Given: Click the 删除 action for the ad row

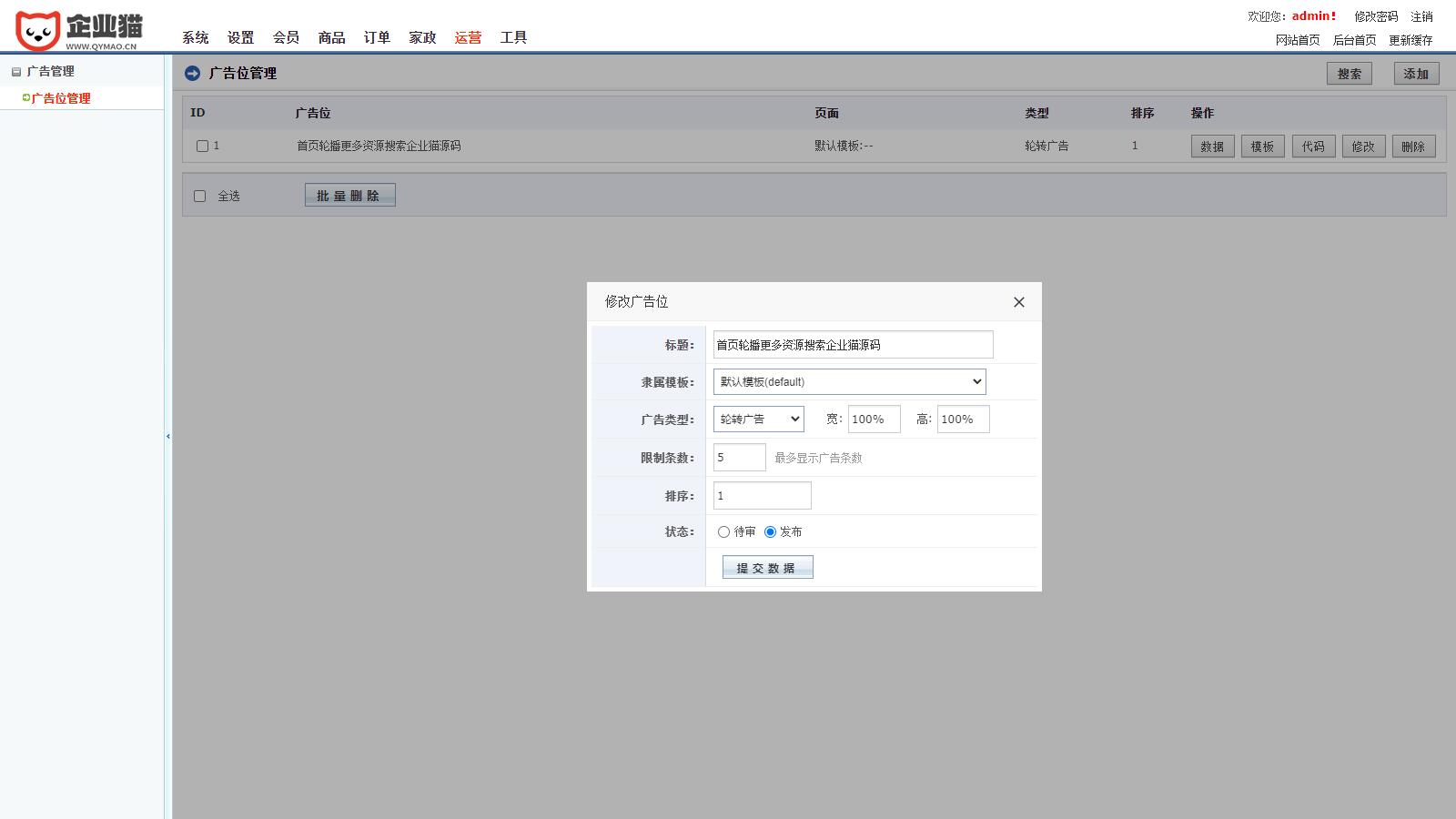Looking at the screenshot, I should pos(1413,146).
